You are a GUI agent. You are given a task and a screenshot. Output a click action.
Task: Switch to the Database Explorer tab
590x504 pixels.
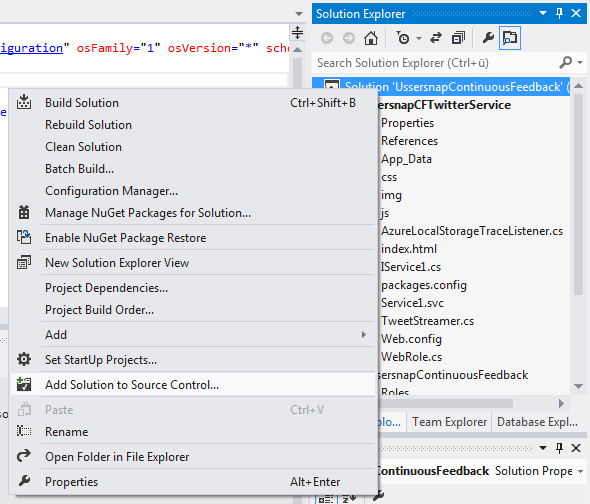pos(537,422)
